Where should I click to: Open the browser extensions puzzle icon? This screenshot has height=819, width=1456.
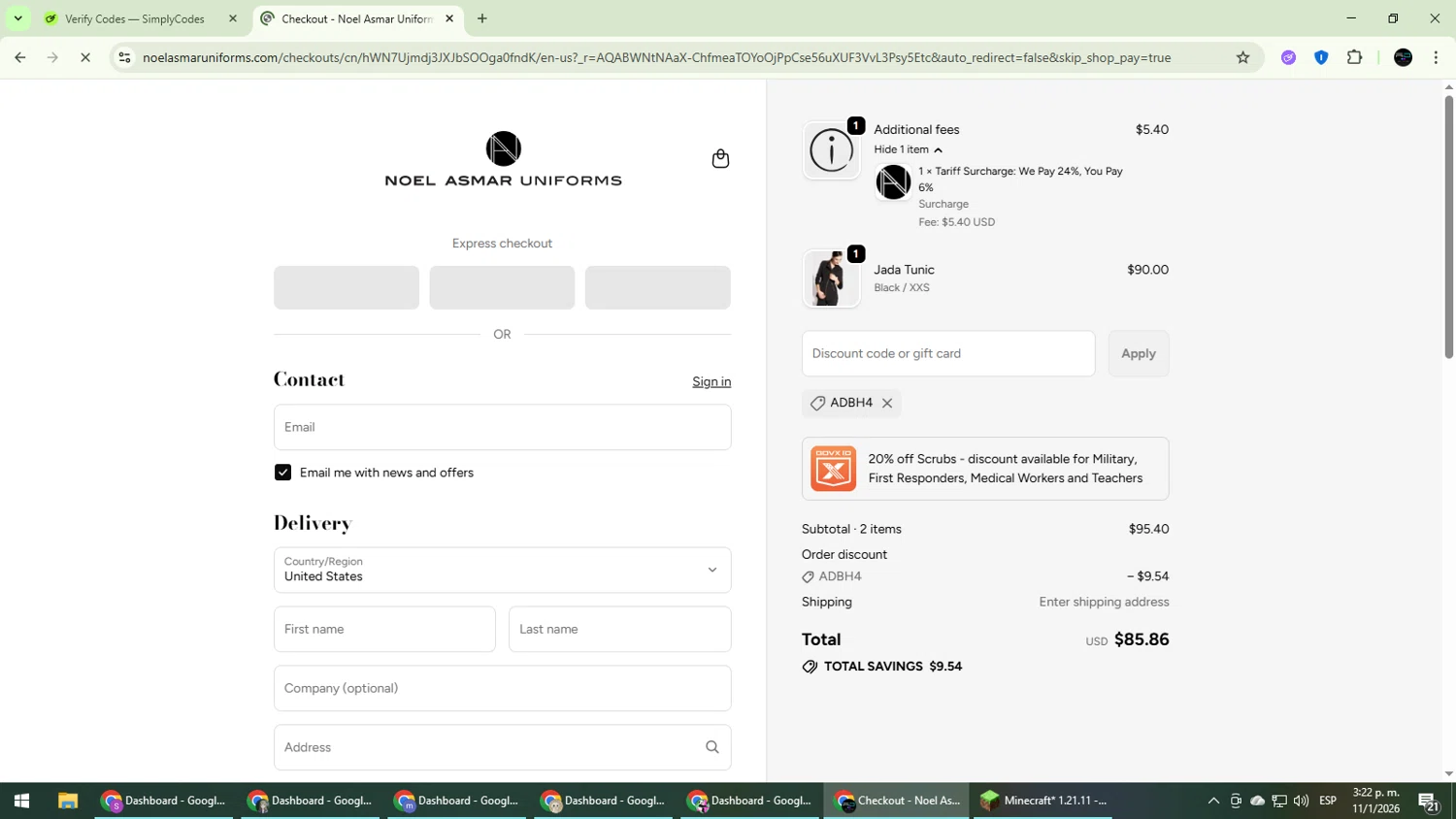pyautogui.click(x=1355, y=57)
